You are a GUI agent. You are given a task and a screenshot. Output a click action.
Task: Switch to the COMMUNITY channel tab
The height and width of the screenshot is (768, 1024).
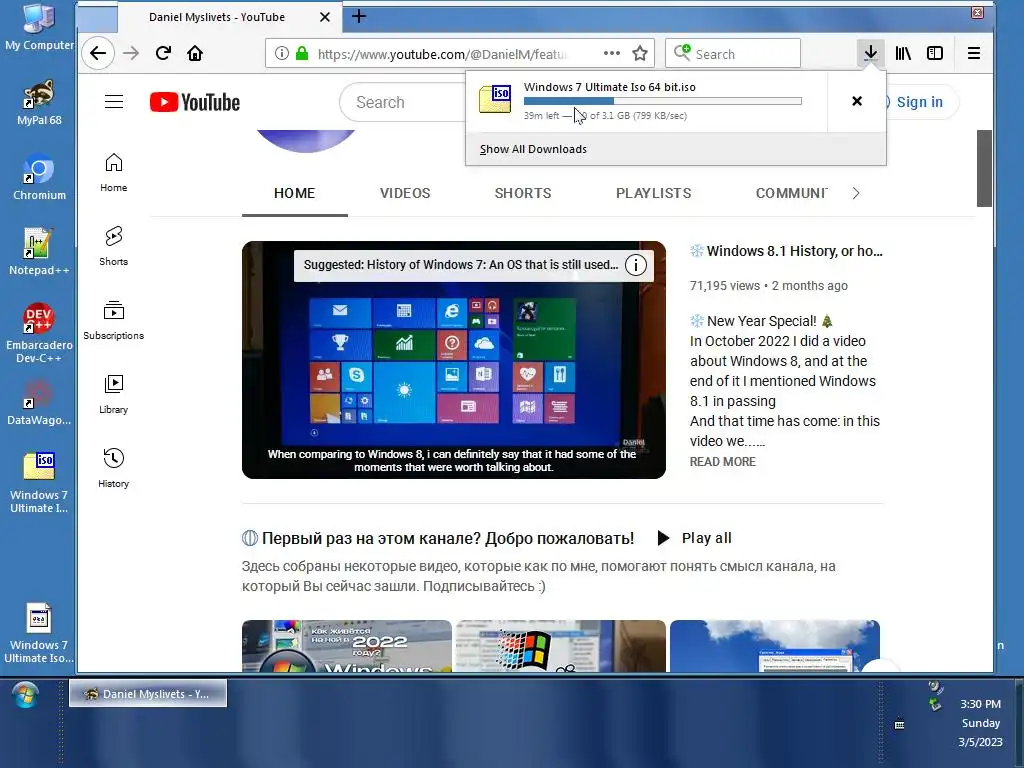[791, 193]
